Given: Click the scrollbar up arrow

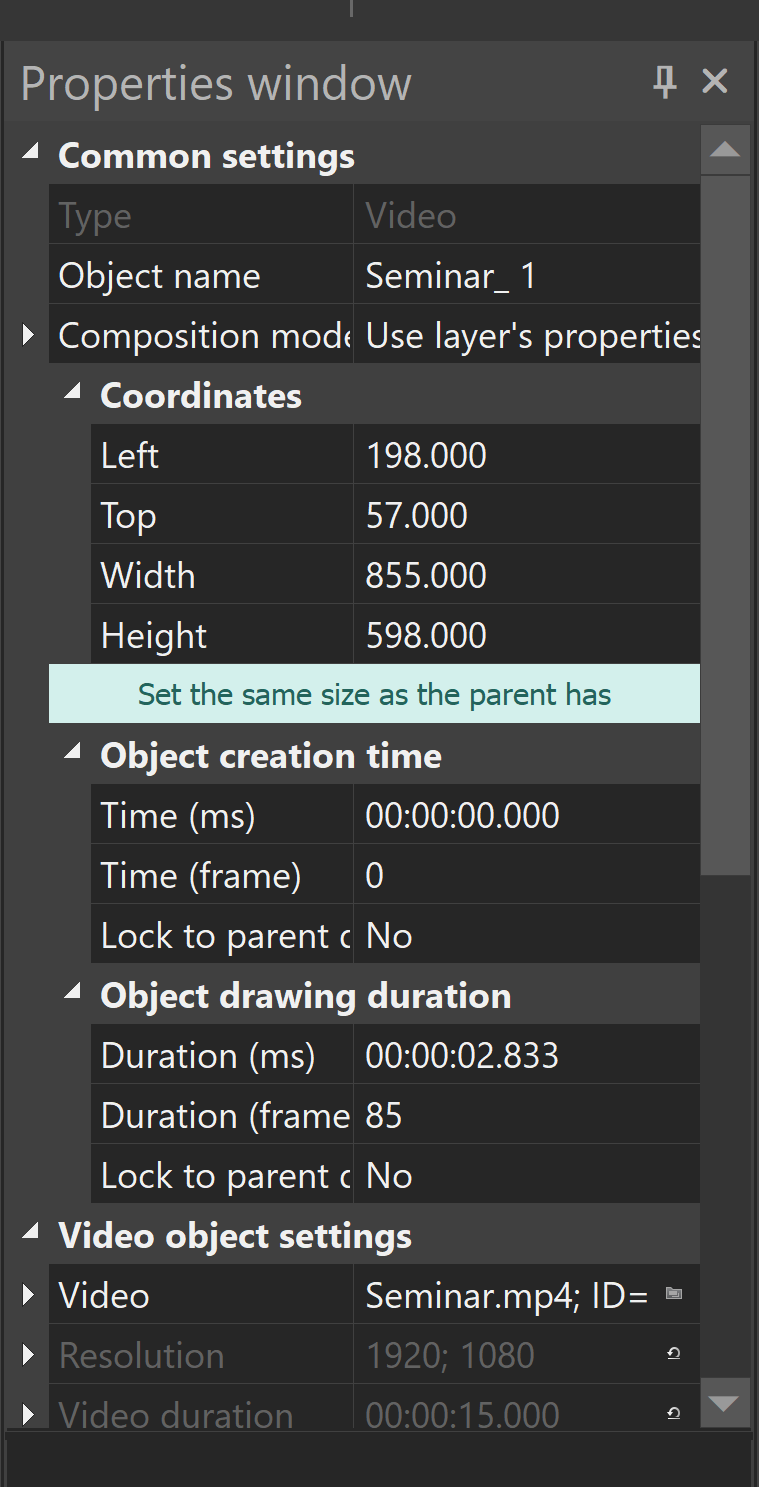Looking at the screenshot, I should pos(725,150).
